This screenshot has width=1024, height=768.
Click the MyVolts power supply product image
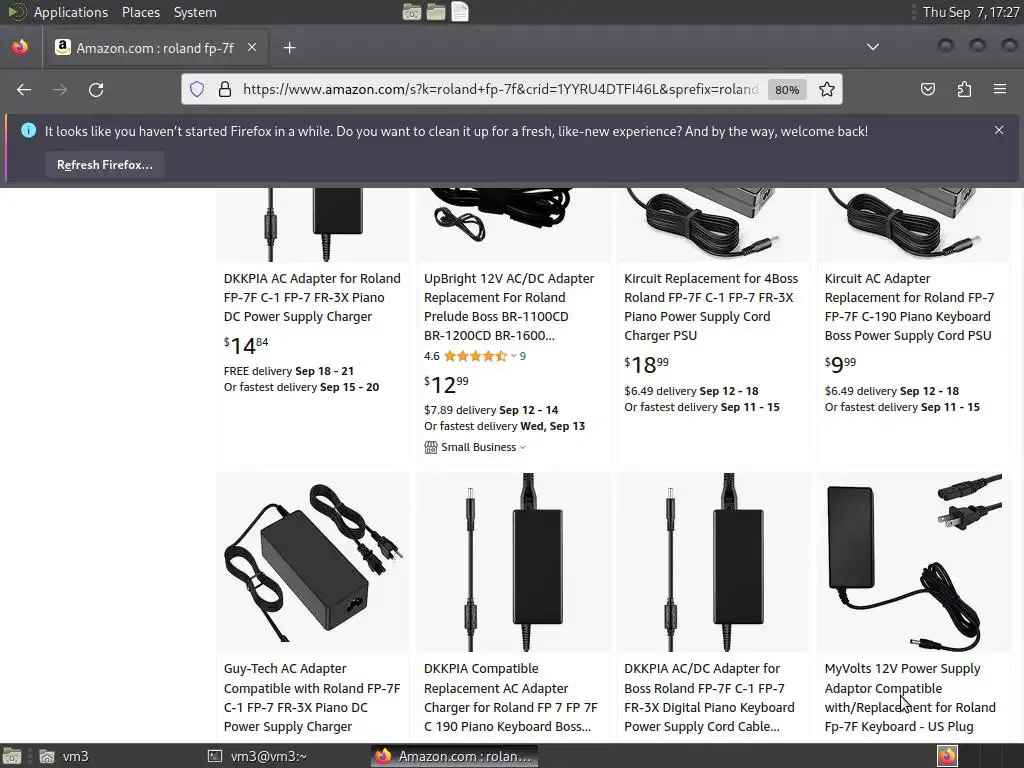pos(914,562)
